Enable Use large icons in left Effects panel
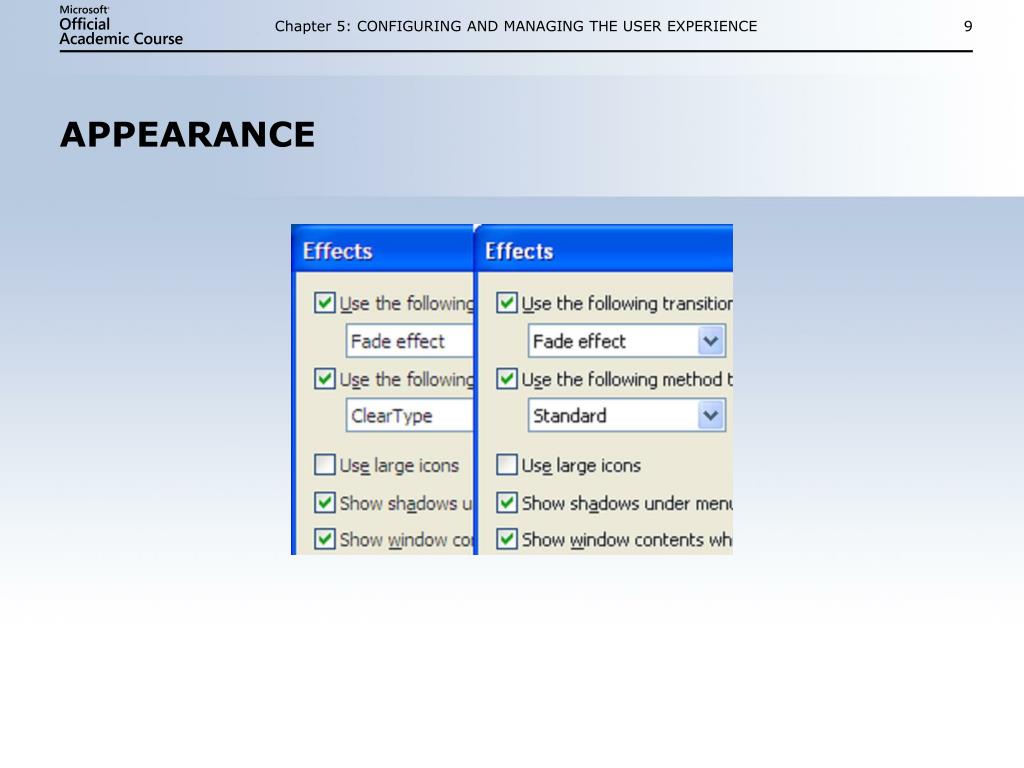 pos(325,465)
